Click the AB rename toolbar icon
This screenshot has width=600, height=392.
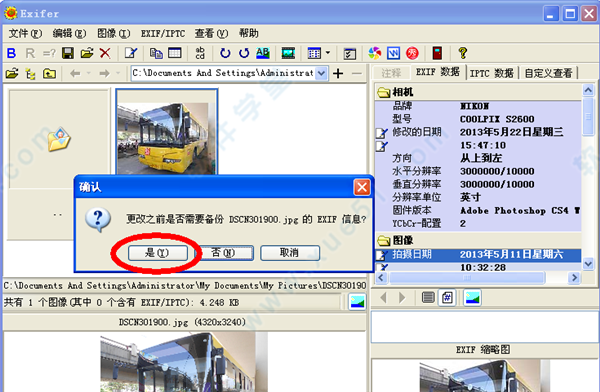pyautogui.click(x=262, y=53)
